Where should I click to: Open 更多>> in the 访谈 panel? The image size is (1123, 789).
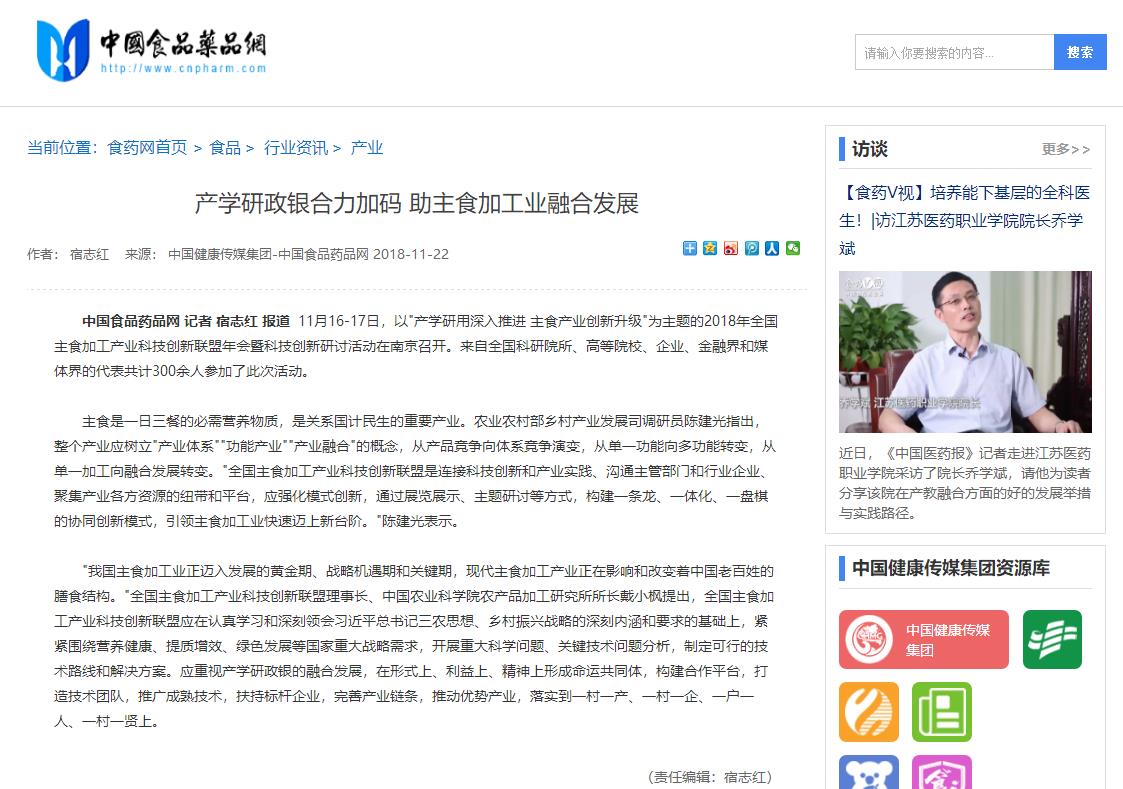tap(1066, 149)
